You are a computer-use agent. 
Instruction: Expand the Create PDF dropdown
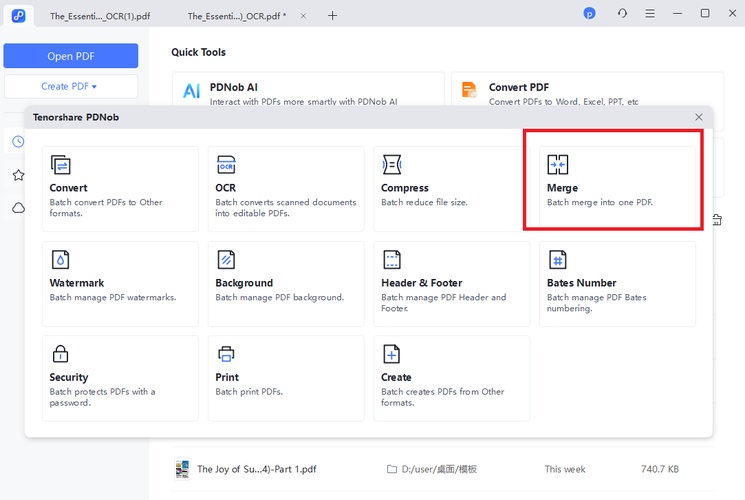[x=71, y=87]
